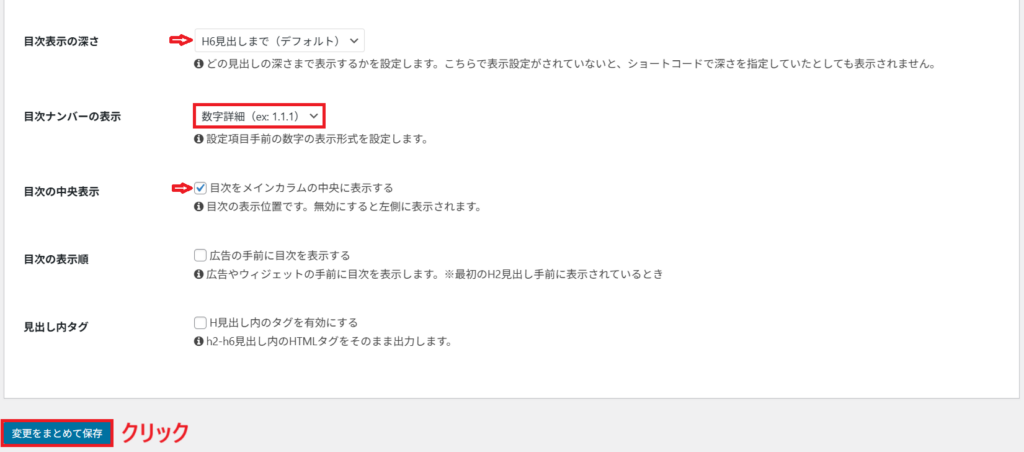Uncheck 目次をメインカラムの中央に表示する checkbox
The image size is (1024, 452).
(x=200, y=188)
